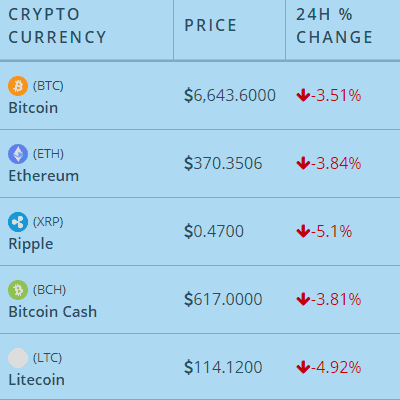Image resolution: width=400 pixels, height=400 pixels.
Task: Click the -3.81% Bitcoin Cash change value
Action: pyautogui.click(x=336, y=299)
